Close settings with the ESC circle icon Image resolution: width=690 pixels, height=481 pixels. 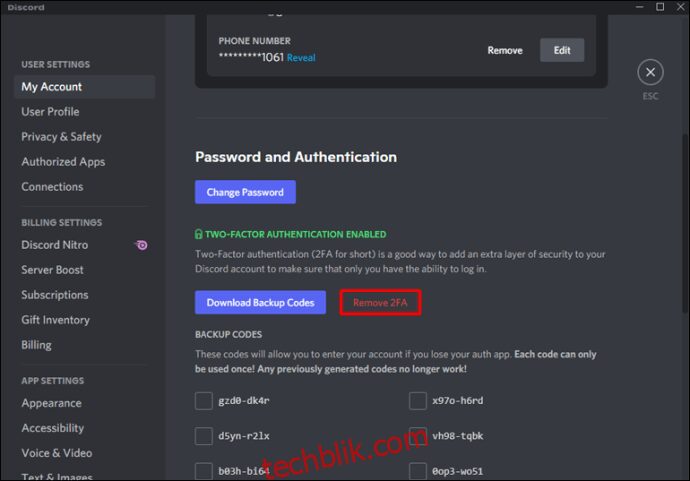pyautogui.click(x=650, y=72)
